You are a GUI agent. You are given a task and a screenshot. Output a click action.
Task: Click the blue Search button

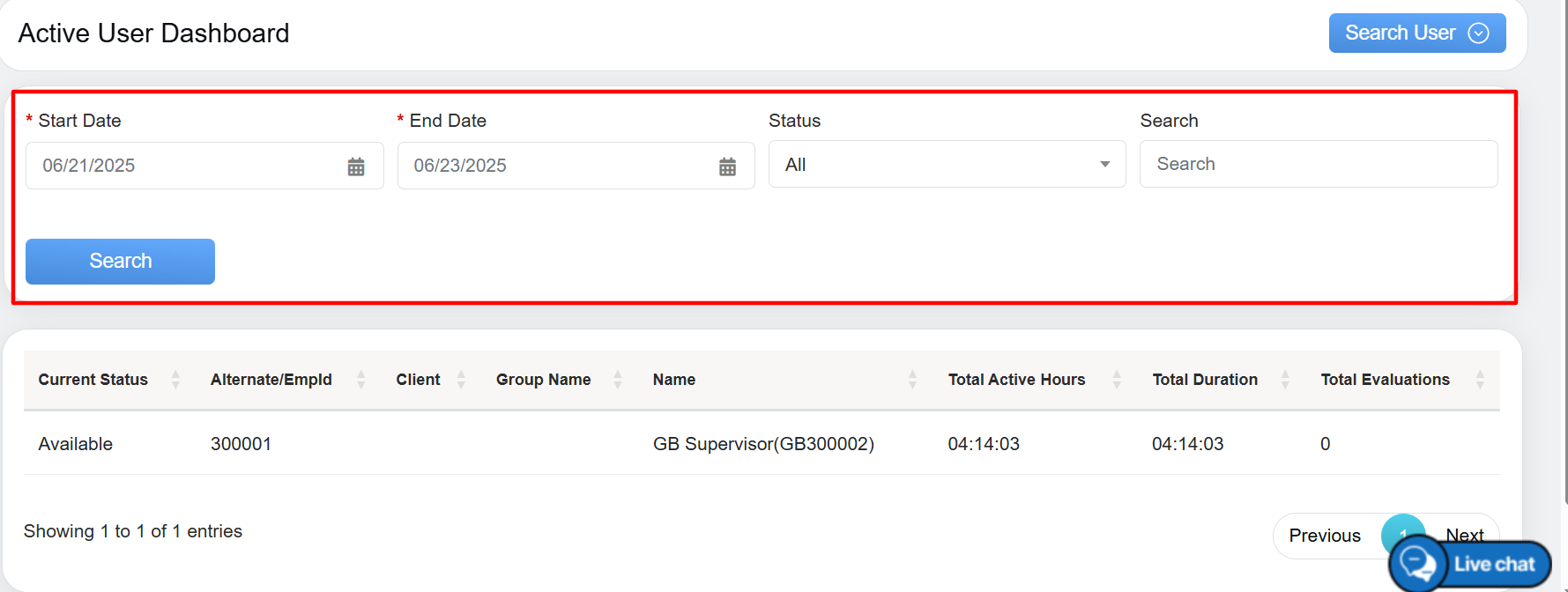coord(120,262)
